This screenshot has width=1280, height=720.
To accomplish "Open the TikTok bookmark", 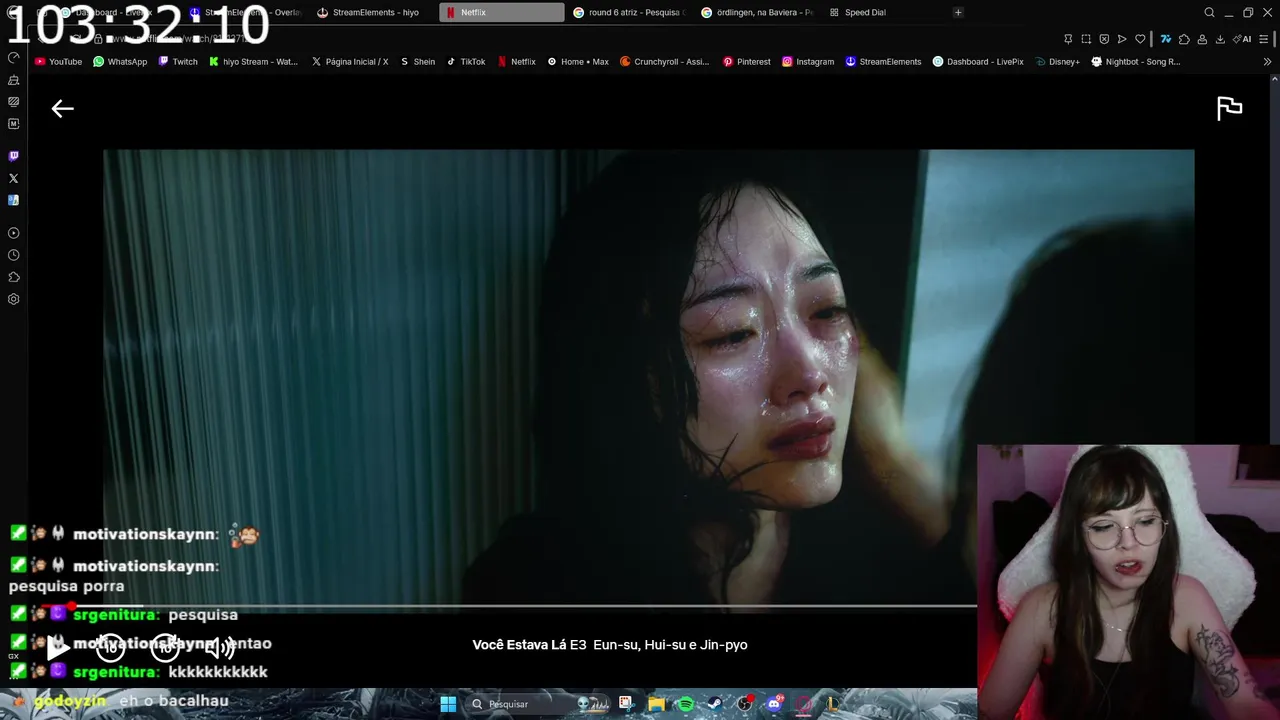I will tap(465, 61).
